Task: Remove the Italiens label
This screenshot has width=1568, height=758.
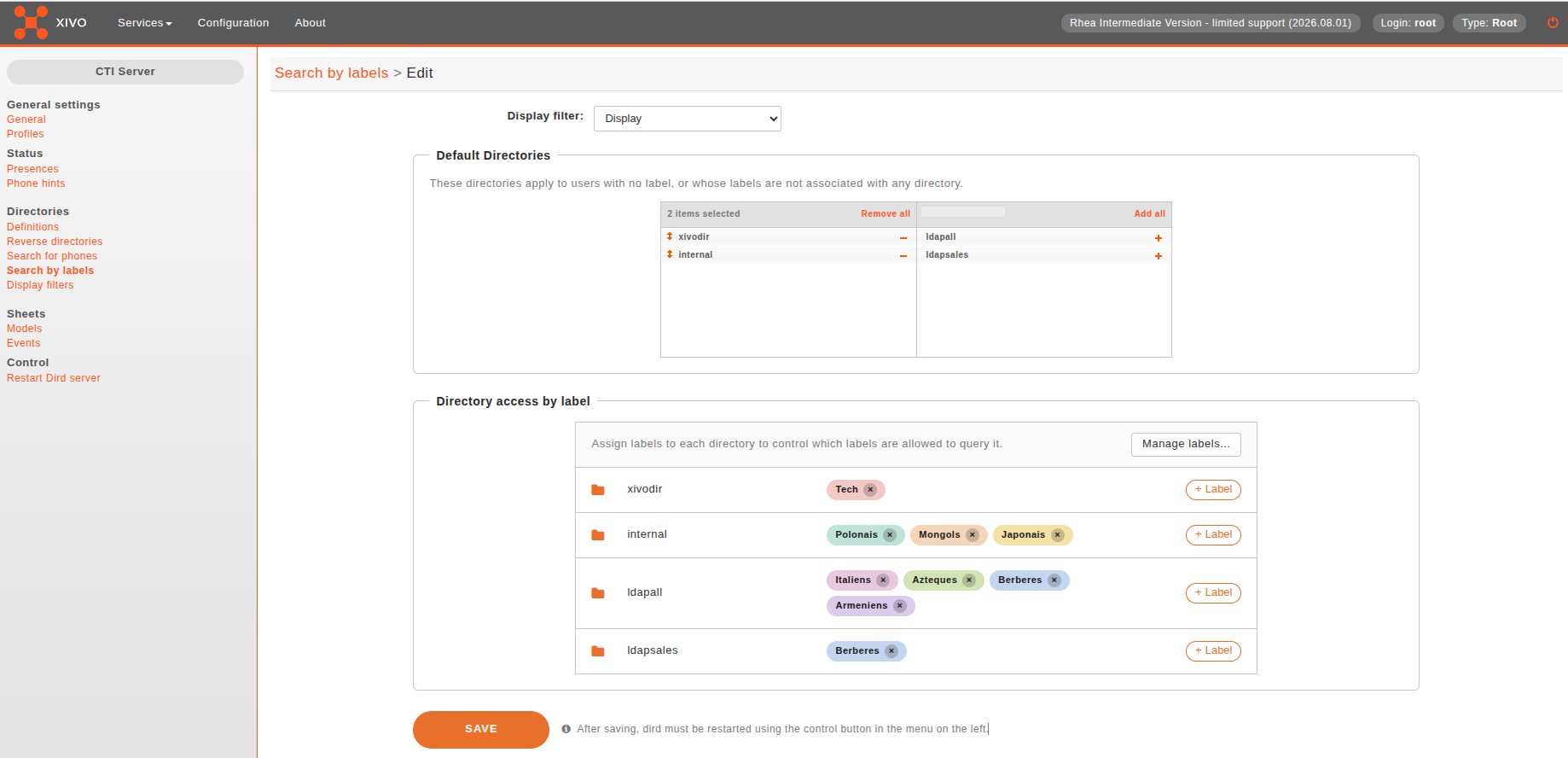Action: point(883,580)
